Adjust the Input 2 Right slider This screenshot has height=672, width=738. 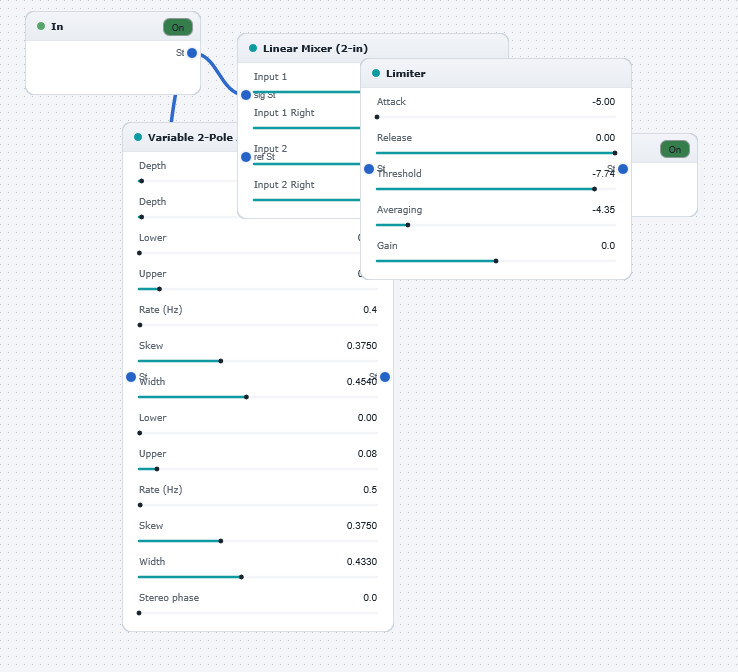click(306, 200)
